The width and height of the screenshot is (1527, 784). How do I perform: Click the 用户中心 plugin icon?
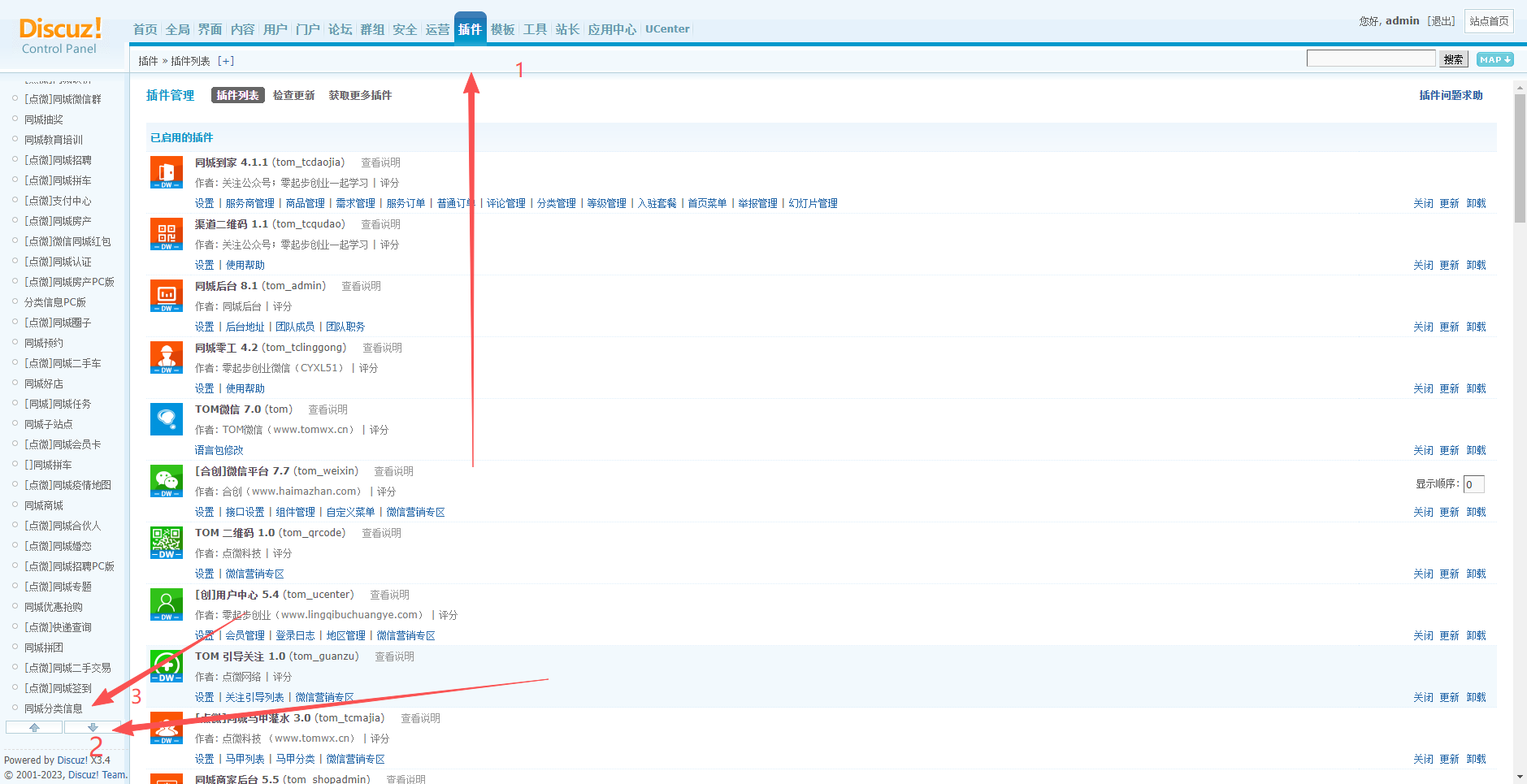(166, 604)
